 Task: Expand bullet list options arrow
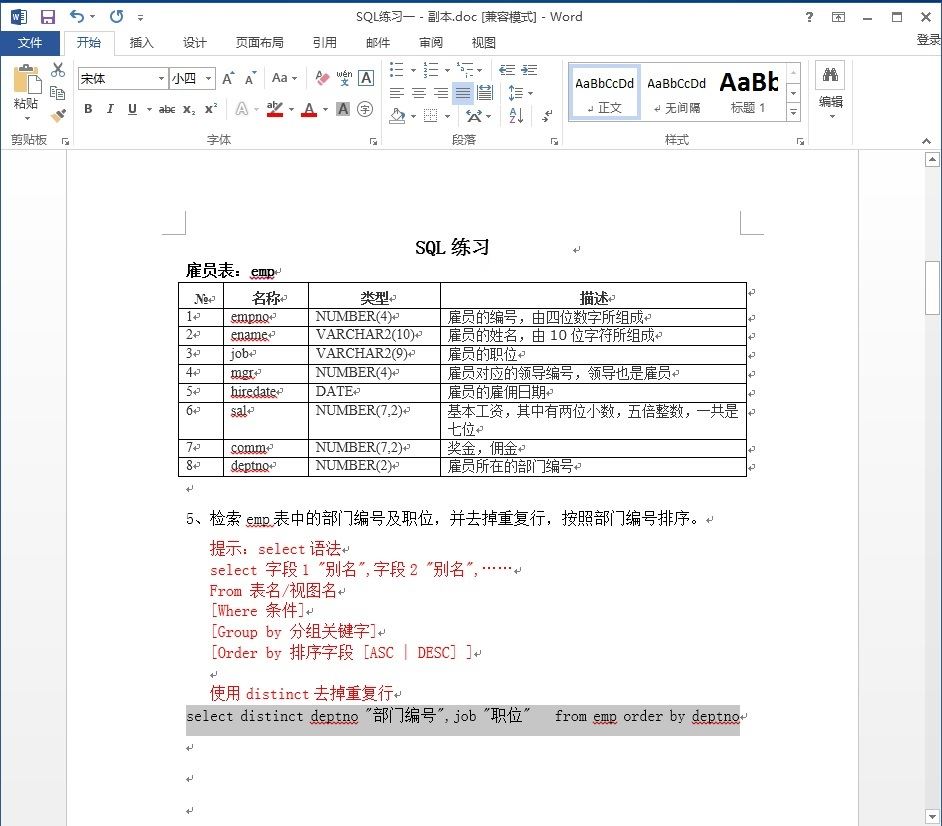click(413, 70)
